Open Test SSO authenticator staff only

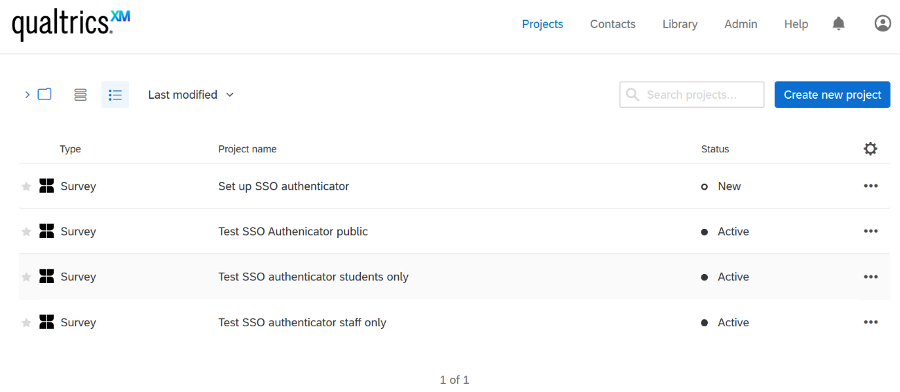tap(302, 323)
